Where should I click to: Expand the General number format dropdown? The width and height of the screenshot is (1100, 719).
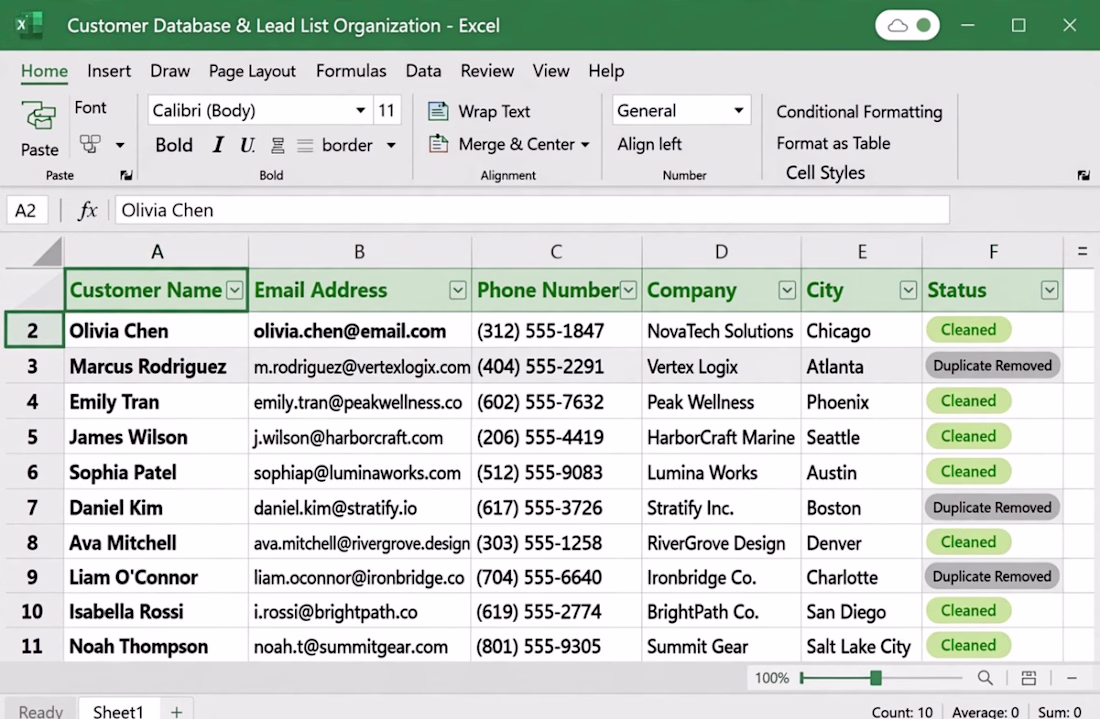coord(739,110)
